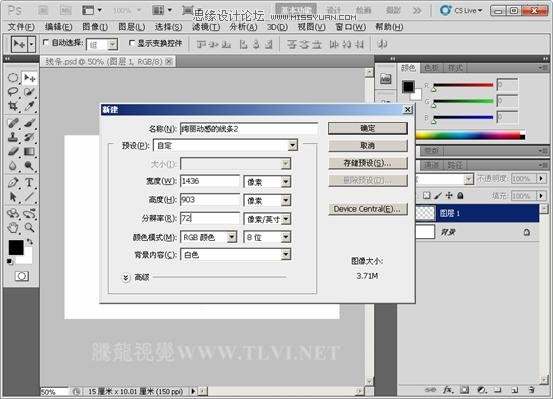Screen dimensions: 553x399
Task: Select the Clone Stamp tool
Action: [x=13, y=137]
